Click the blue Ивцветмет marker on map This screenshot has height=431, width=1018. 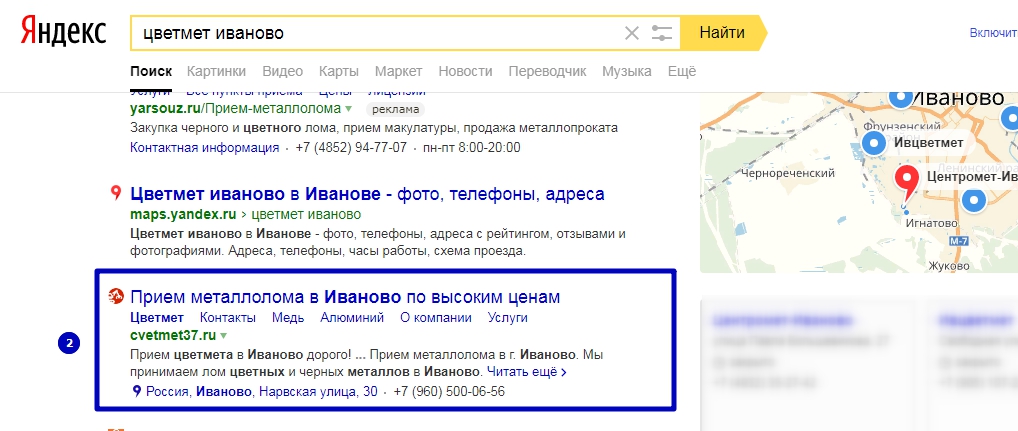tap(873, 143)
